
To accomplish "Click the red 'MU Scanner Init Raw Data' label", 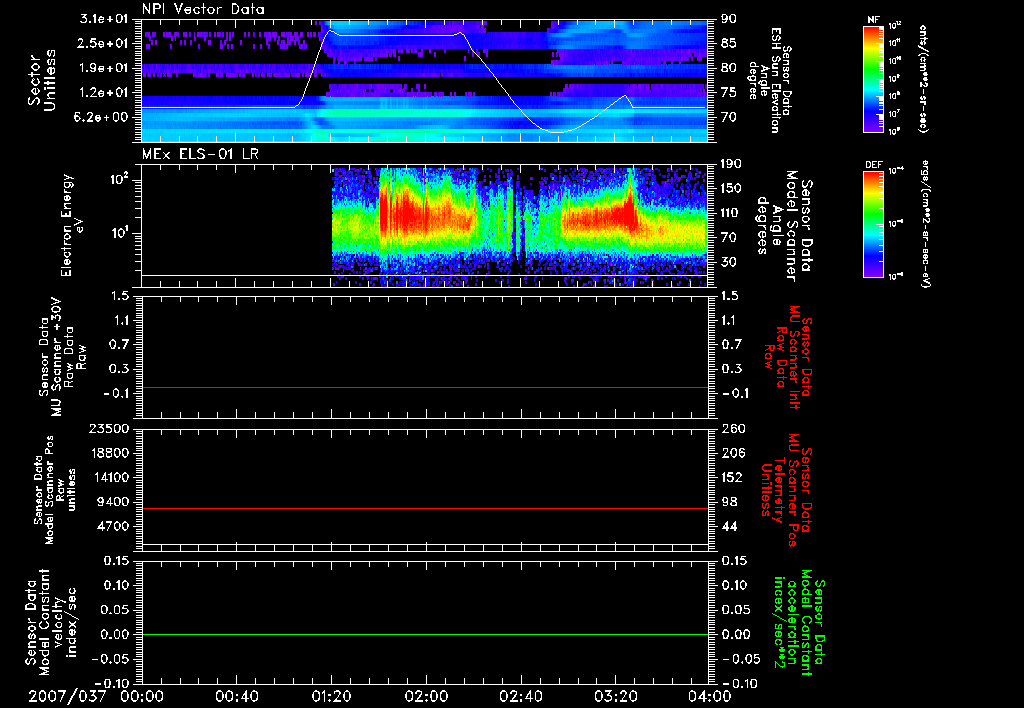I will pyautogui.click(x=788, y=357).
